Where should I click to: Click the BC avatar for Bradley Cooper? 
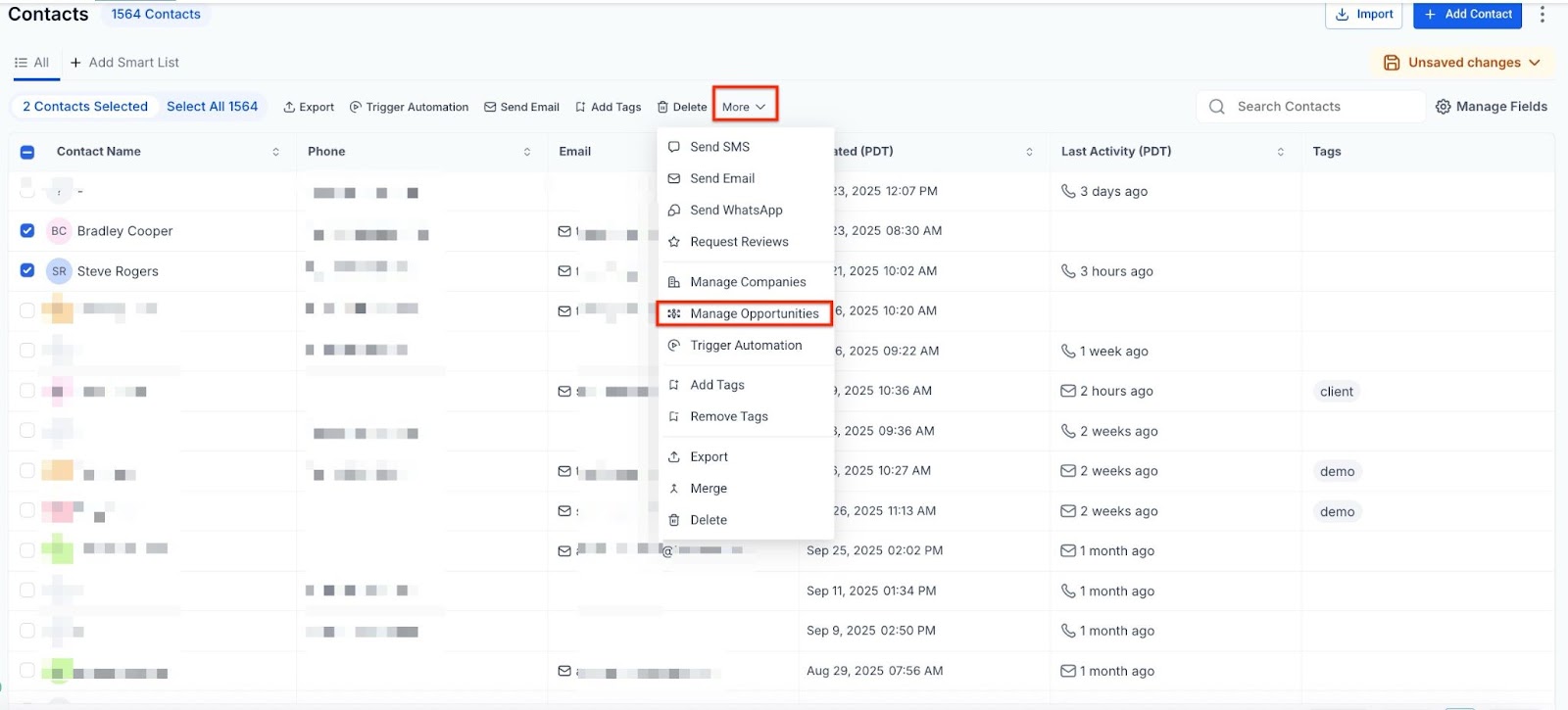(x=59, y=231)
